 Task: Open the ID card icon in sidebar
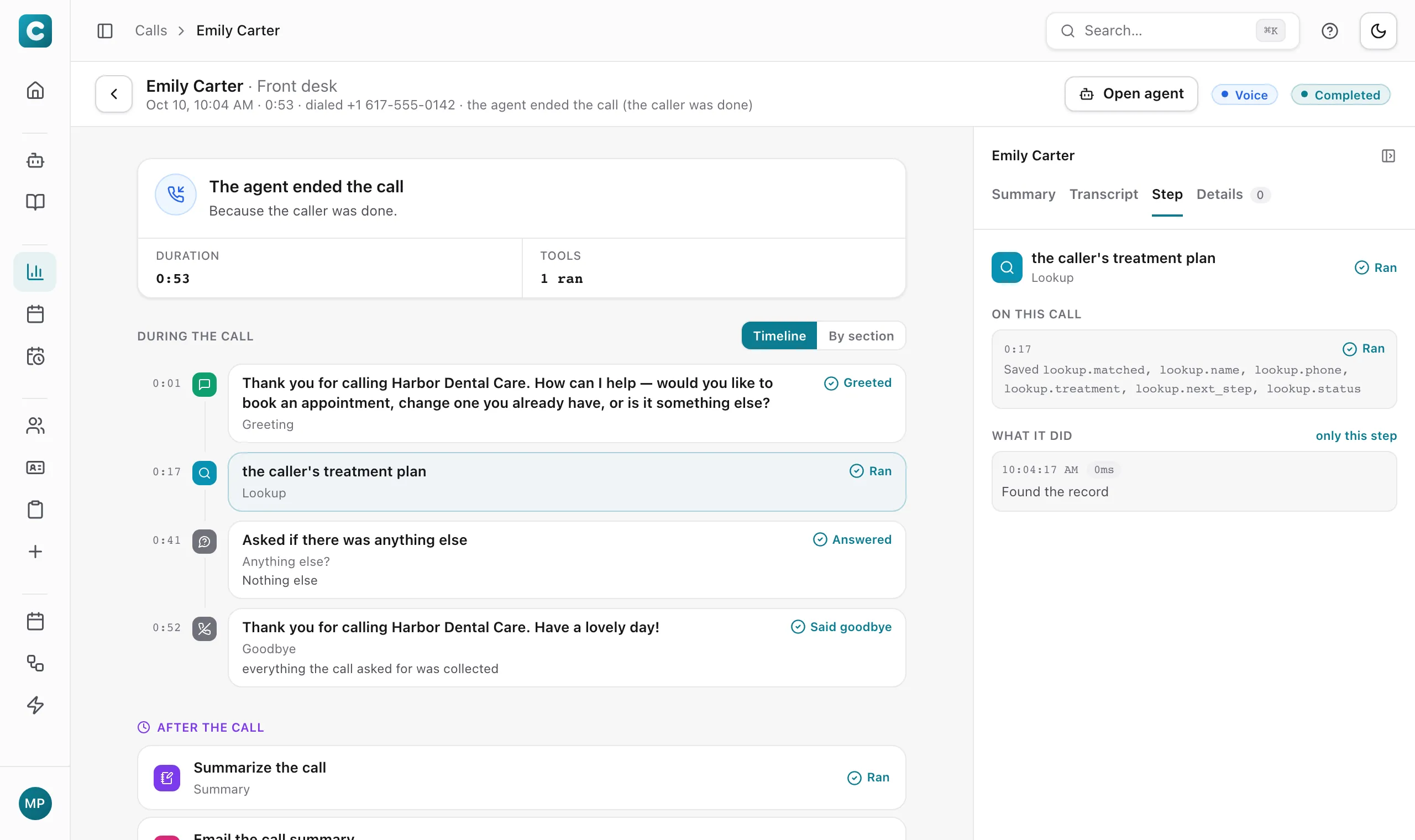coord(35,468)
